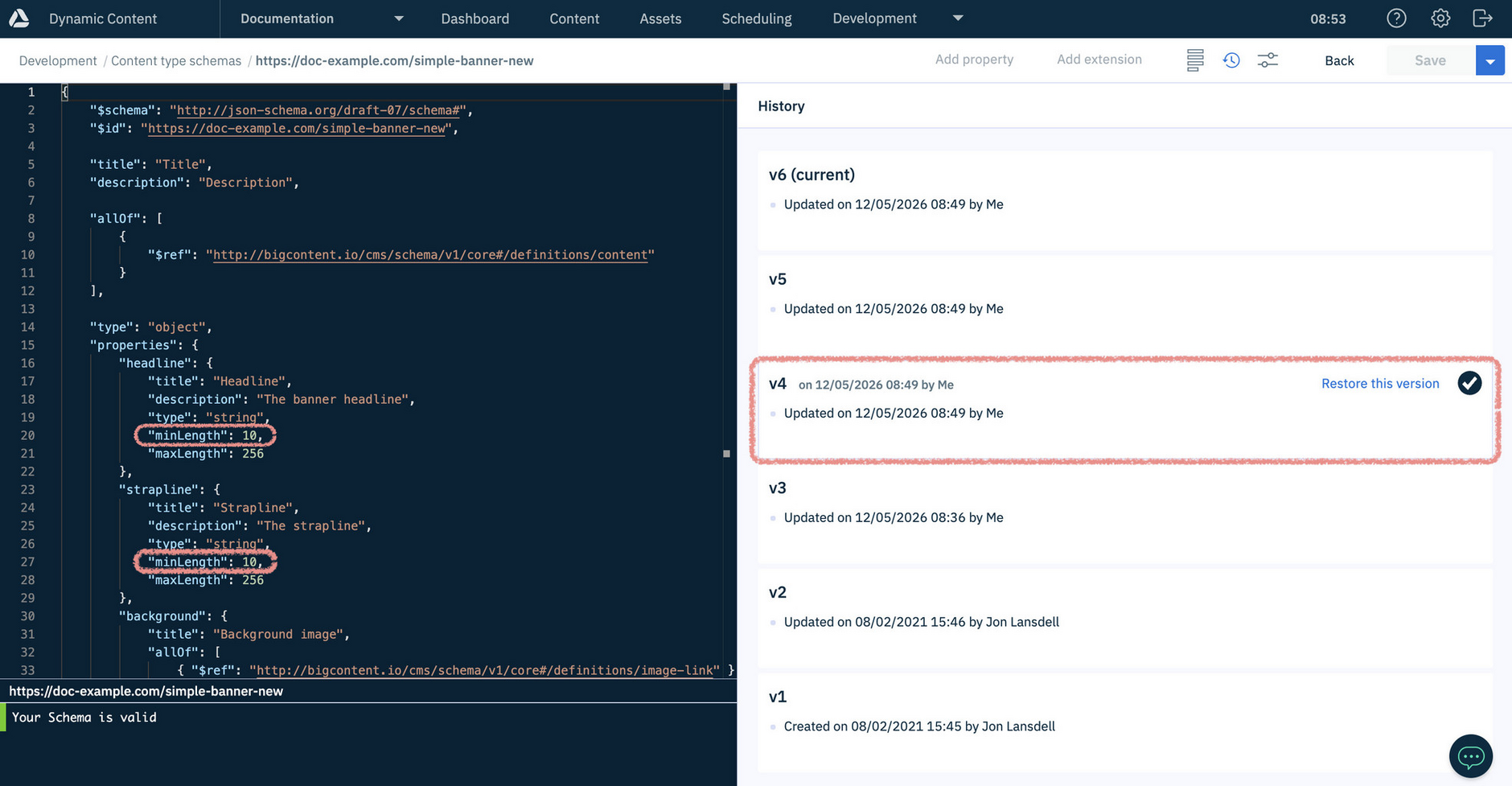Click the "Your Schema is valid" message

click(84, 717)
